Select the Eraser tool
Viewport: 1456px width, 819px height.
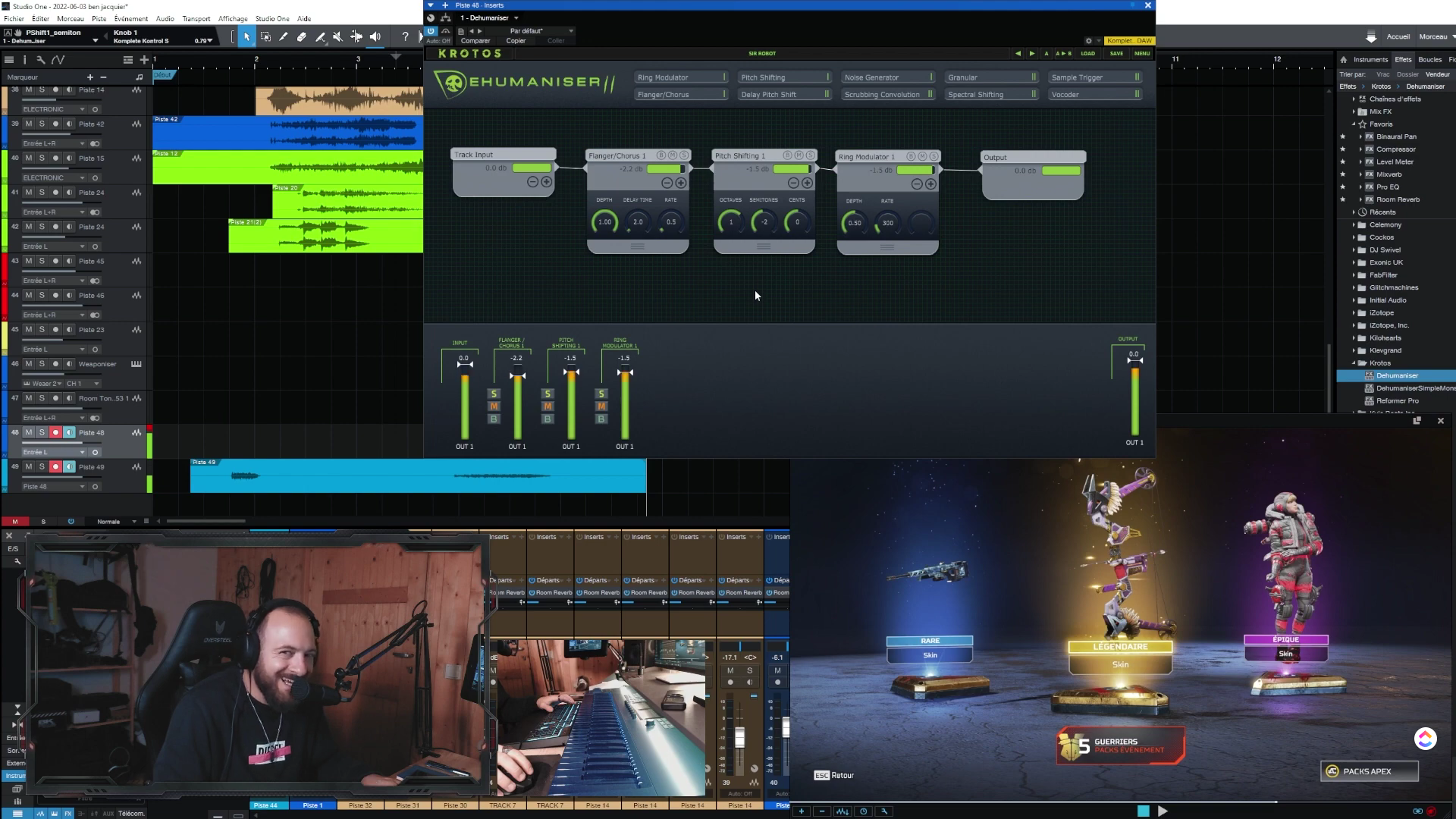[303, 36]
